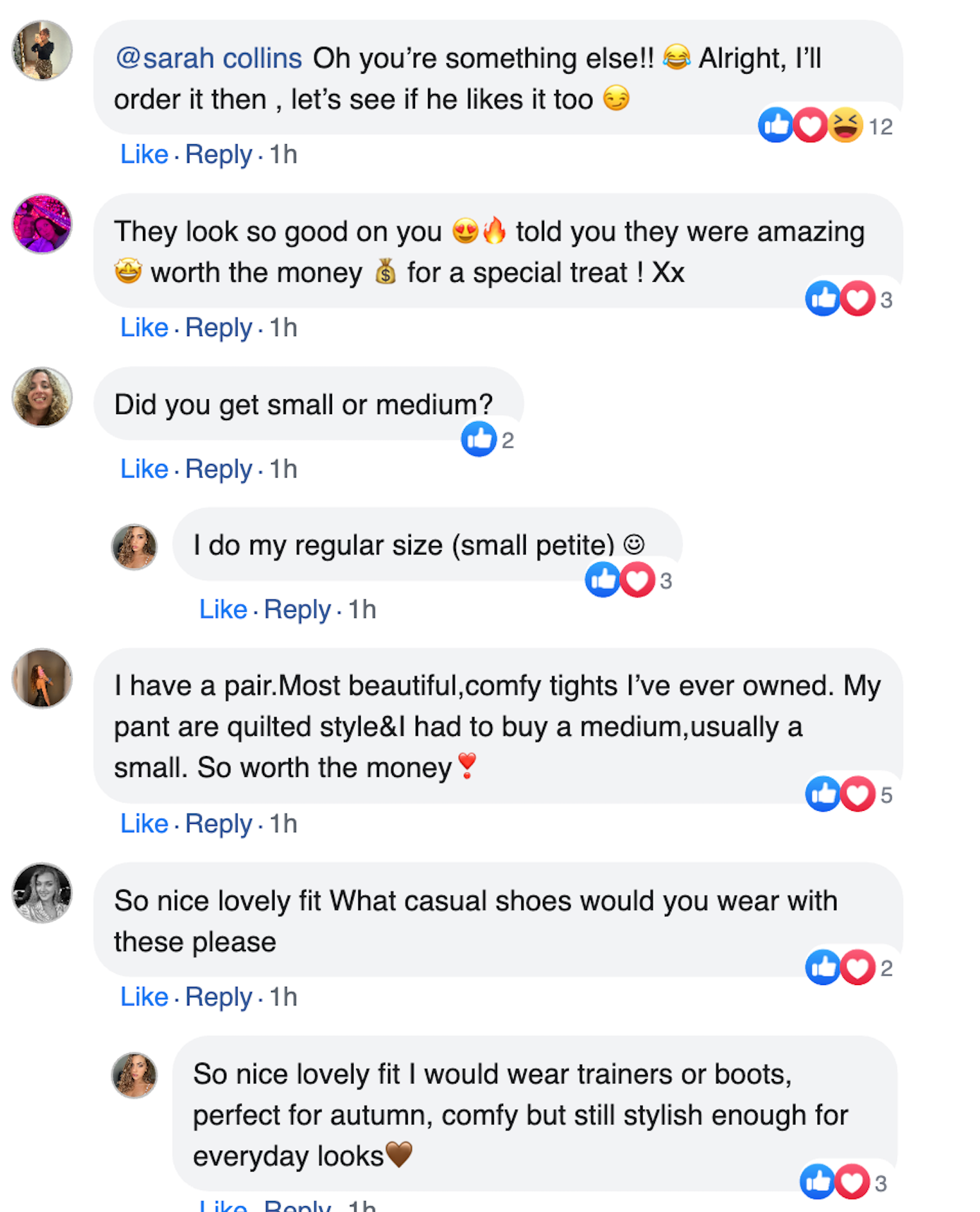Like the 'small petite' reply
The height and width of the screenshot is (1212, 980).
[x=223, y=609]
